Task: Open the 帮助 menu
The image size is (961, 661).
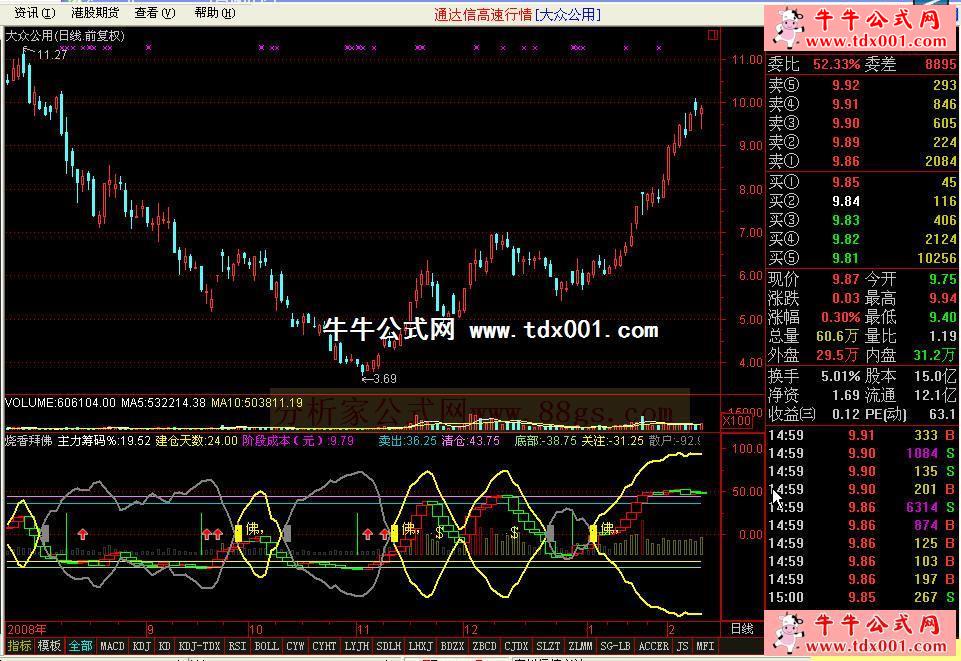Action: click(x=215, y=13)
